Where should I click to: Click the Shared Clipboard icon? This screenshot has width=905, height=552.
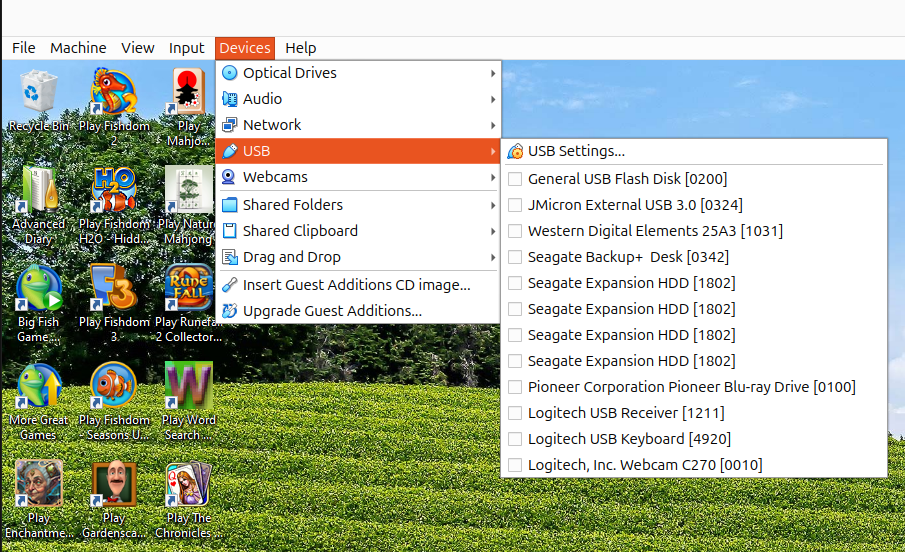click(230, 231)
